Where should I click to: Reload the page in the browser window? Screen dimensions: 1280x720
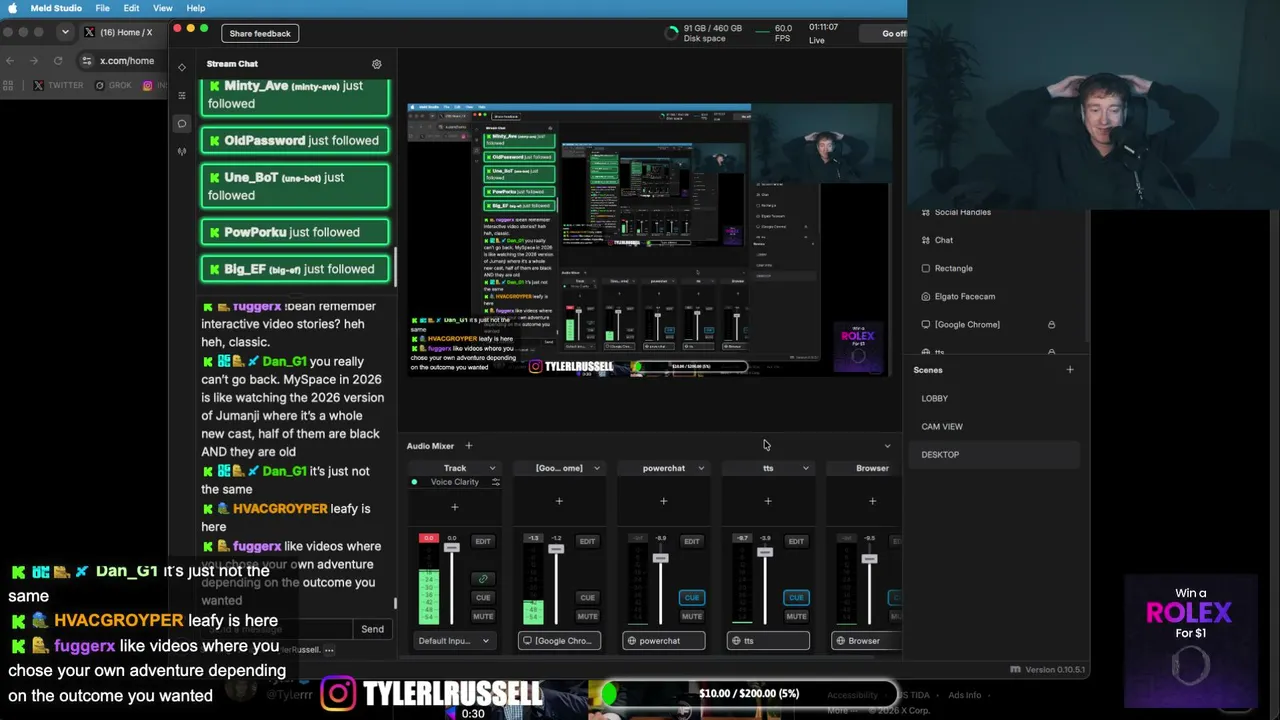coord(58,61)
